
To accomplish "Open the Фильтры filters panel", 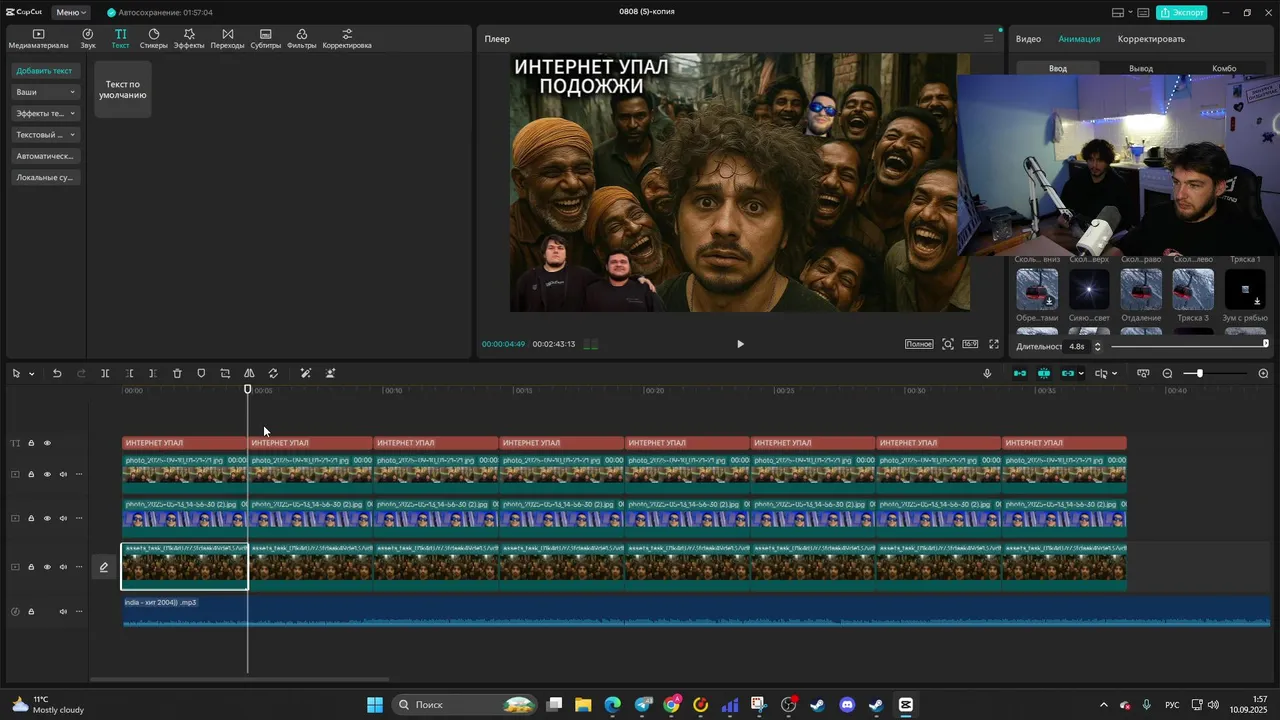I will pyautogui.click(x=301, y=39).
